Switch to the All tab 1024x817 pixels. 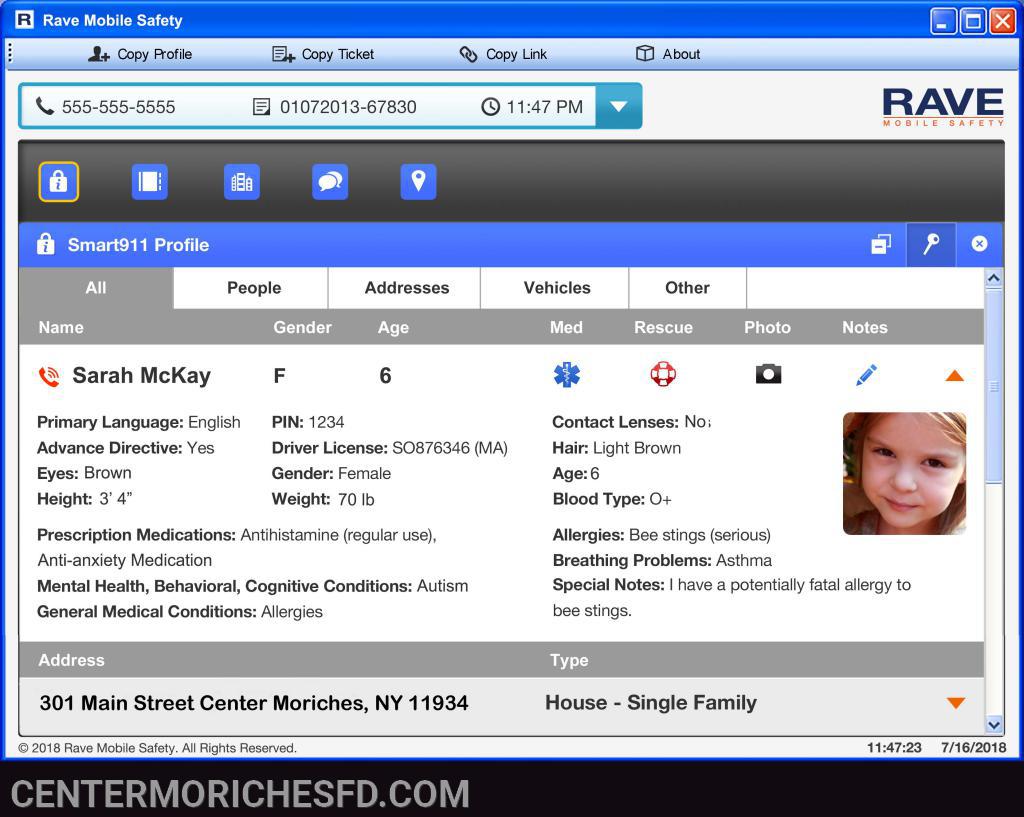(96, 288)
